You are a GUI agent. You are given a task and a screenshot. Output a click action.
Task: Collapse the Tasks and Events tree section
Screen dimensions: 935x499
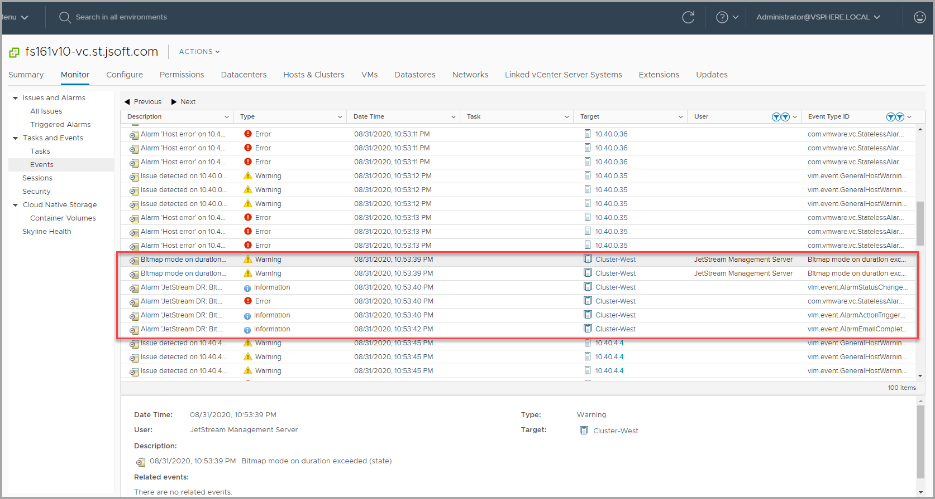point(14,138)
